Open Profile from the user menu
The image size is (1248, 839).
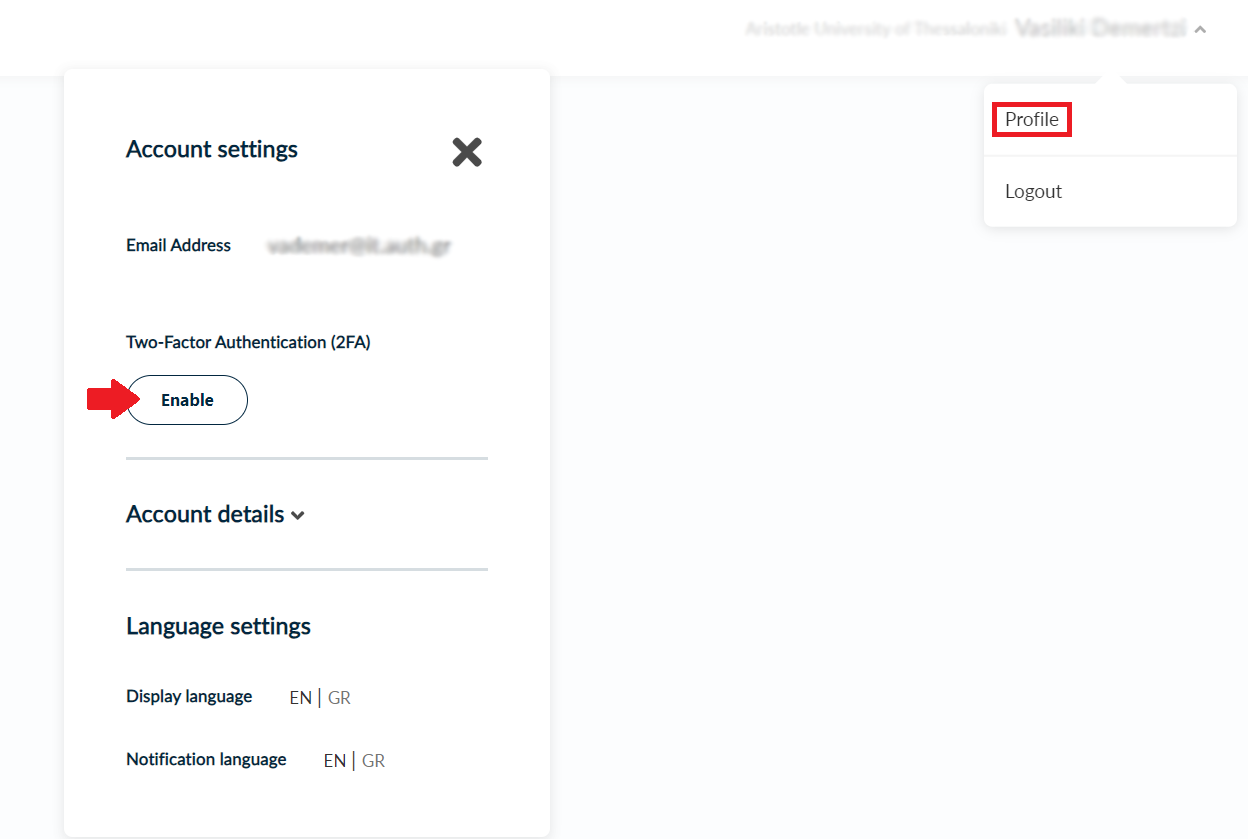tap(1031, 120)
